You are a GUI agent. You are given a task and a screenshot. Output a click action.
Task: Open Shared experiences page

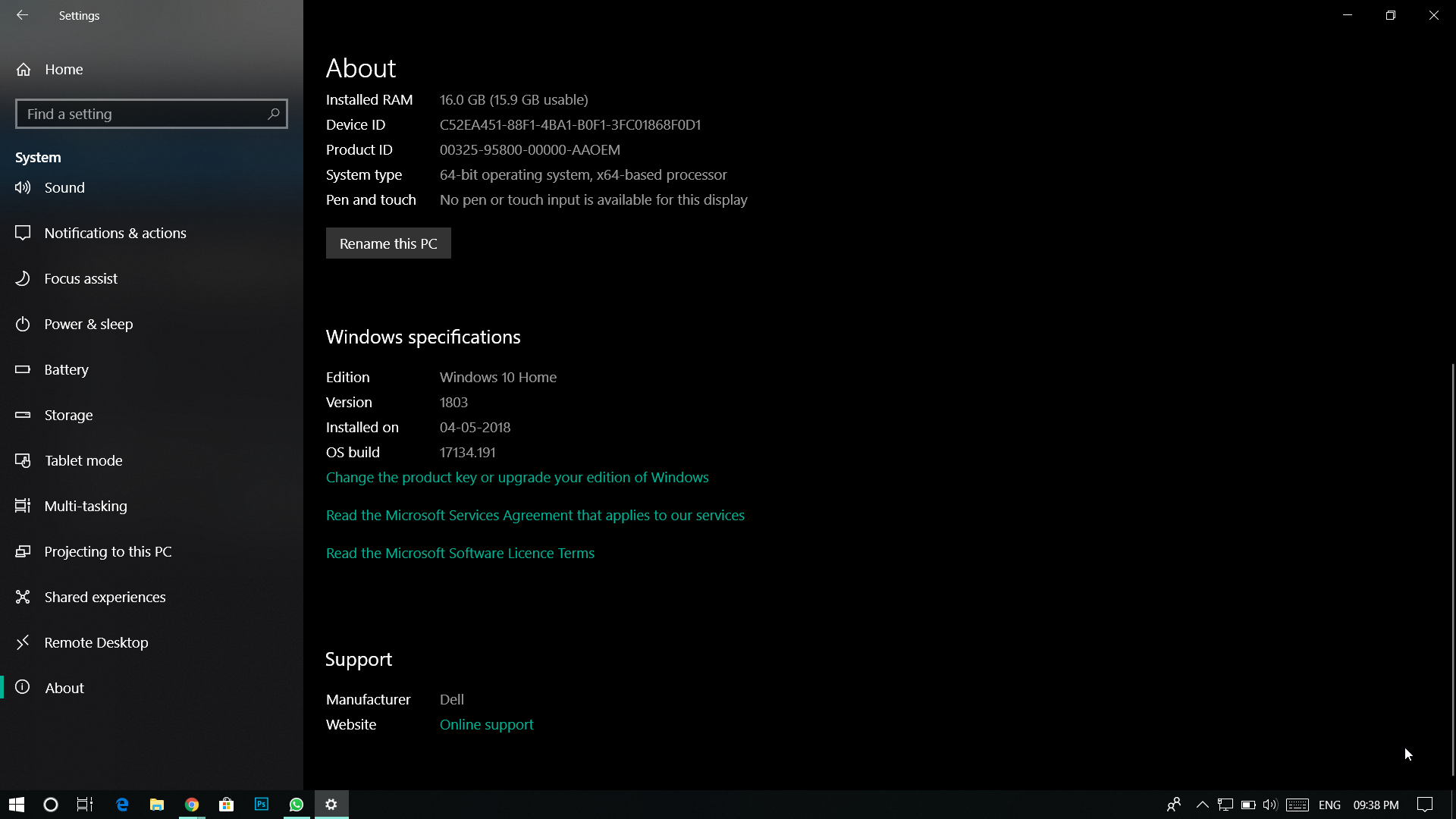[105, 597]
